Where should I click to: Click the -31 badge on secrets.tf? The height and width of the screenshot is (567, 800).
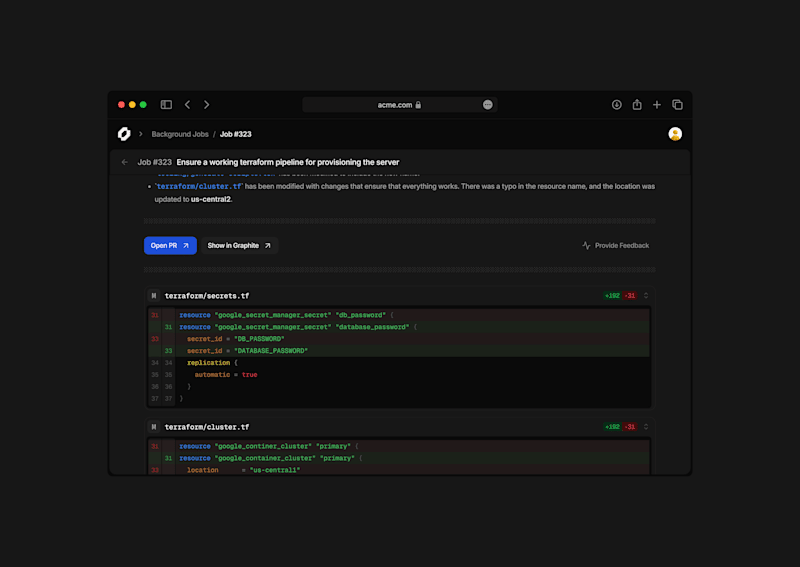tap(630, 295)
